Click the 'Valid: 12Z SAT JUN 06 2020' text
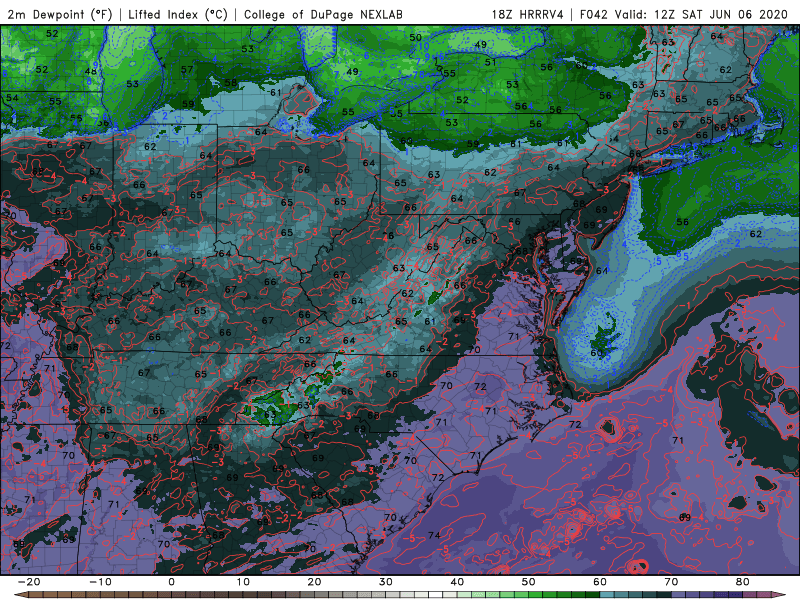 click(x=701, y=14)
